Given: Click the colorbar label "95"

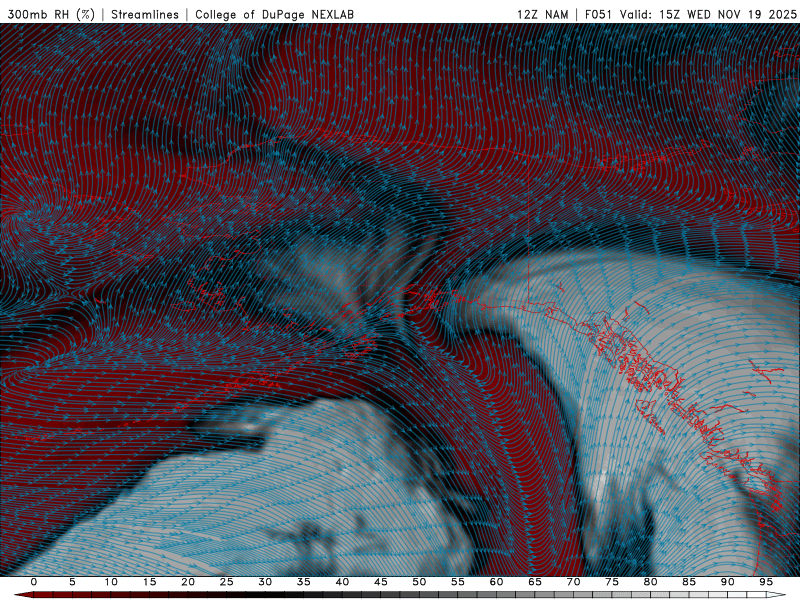Looking at the screenshot, I should (x=766, y=582).
